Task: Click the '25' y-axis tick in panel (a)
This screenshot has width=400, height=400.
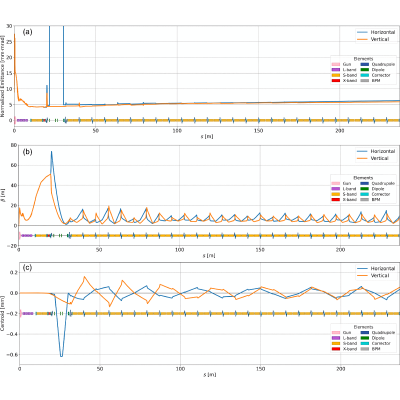Action: (x=9, y=42)
